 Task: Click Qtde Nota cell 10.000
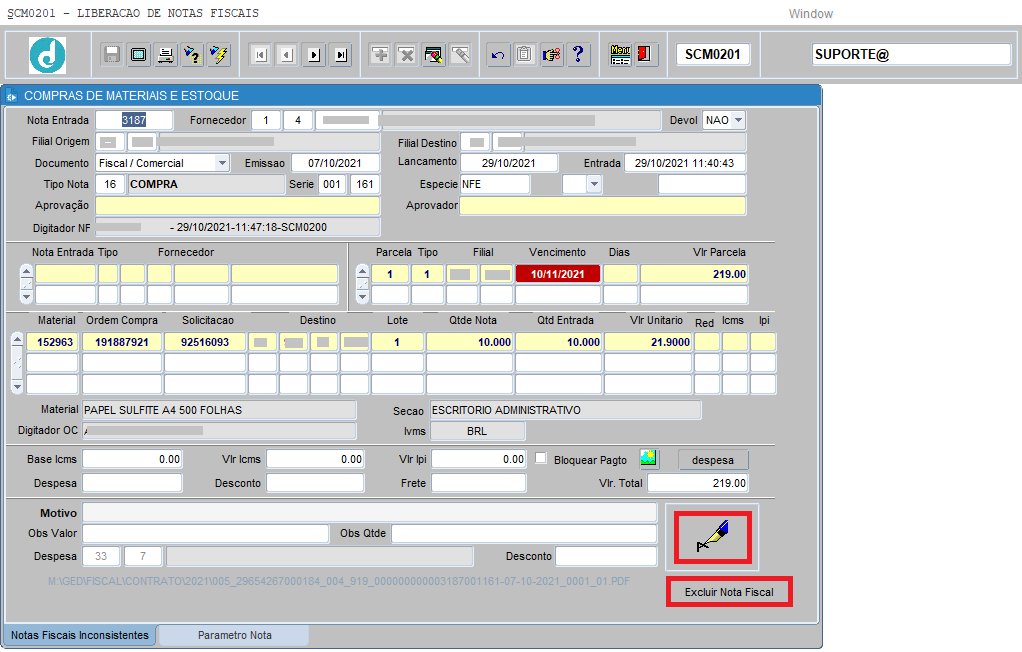pos(469,342)
